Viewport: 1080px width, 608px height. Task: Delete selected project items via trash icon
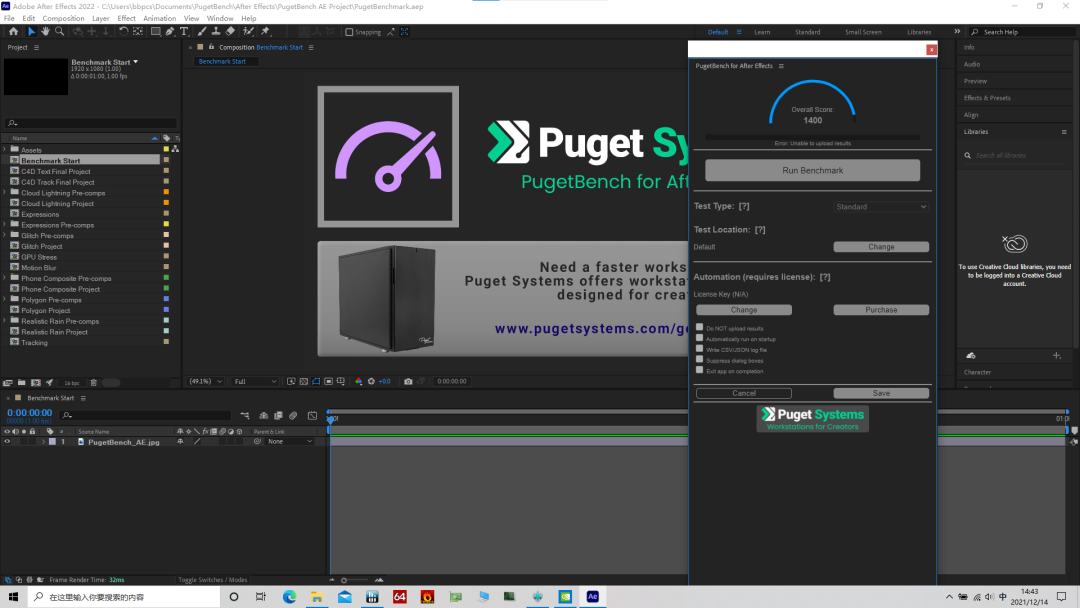point(94,382)
